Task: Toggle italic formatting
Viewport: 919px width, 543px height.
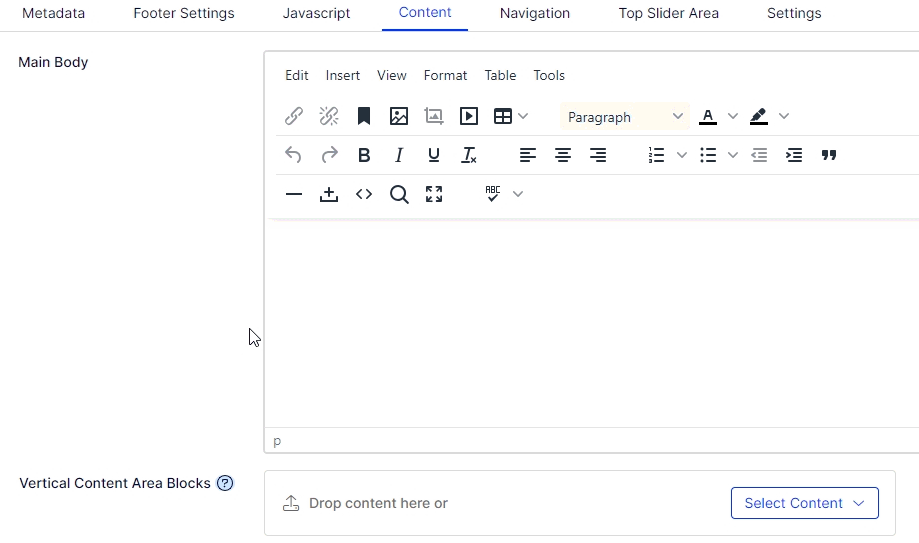Action: coord(399,155)
